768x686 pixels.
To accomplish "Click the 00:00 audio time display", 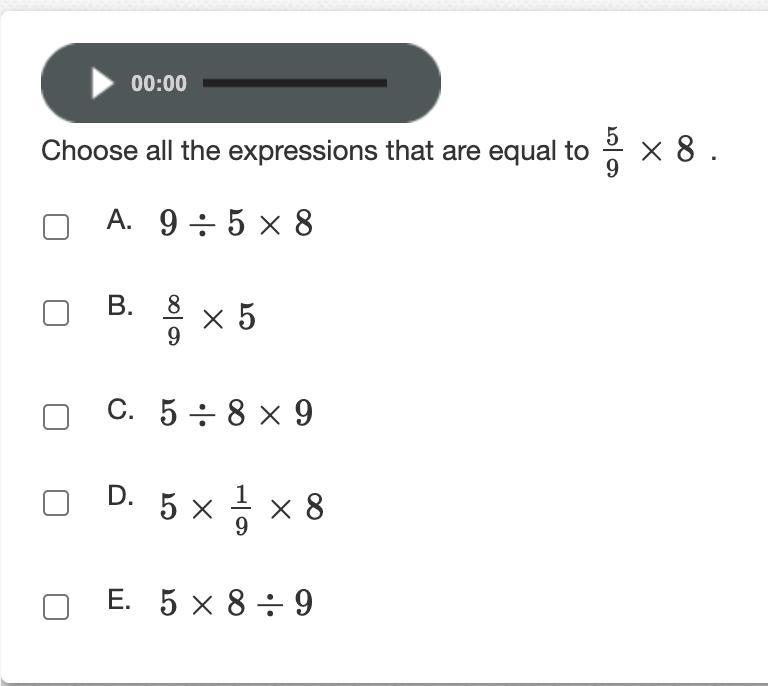I will [x=159, y=83].
